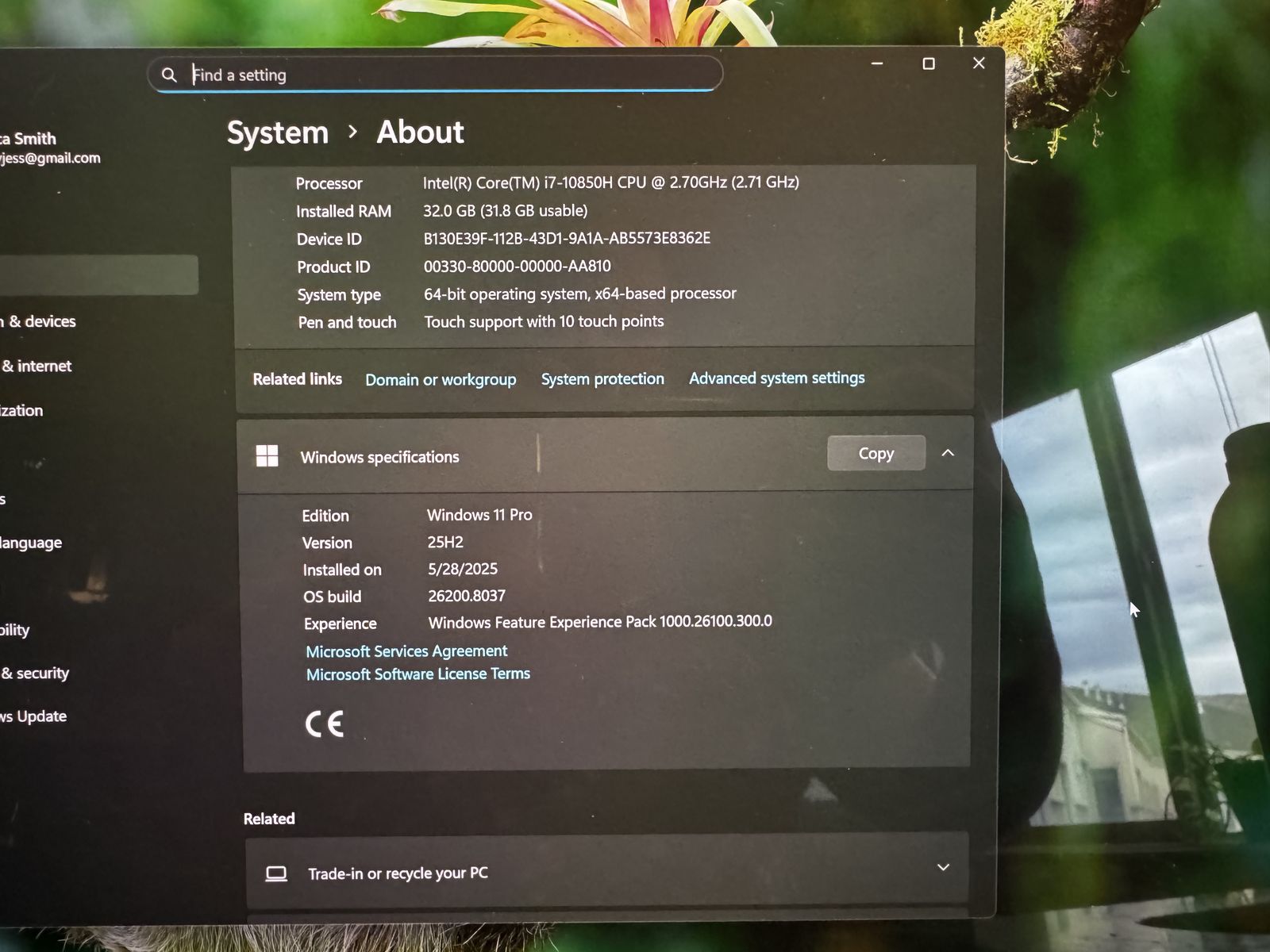Open Bluetooth & devices in sidebar
The width and height of the screenshot is (1270, 952).
[x=40, y=321]
